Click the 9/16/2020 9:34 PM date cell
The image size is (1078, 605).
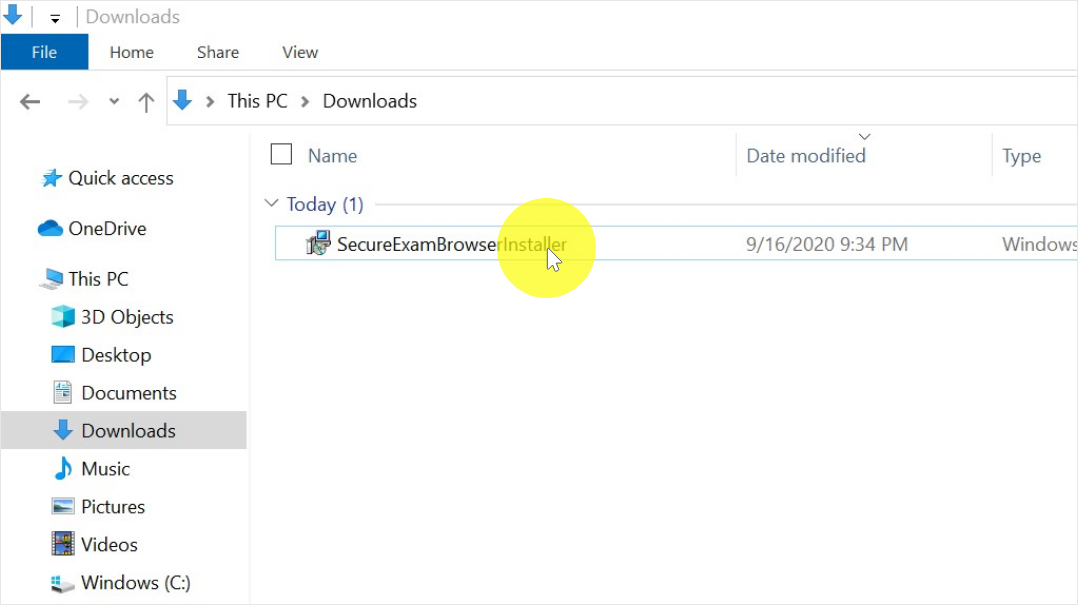pyautogui.click(x=827, y=244)
